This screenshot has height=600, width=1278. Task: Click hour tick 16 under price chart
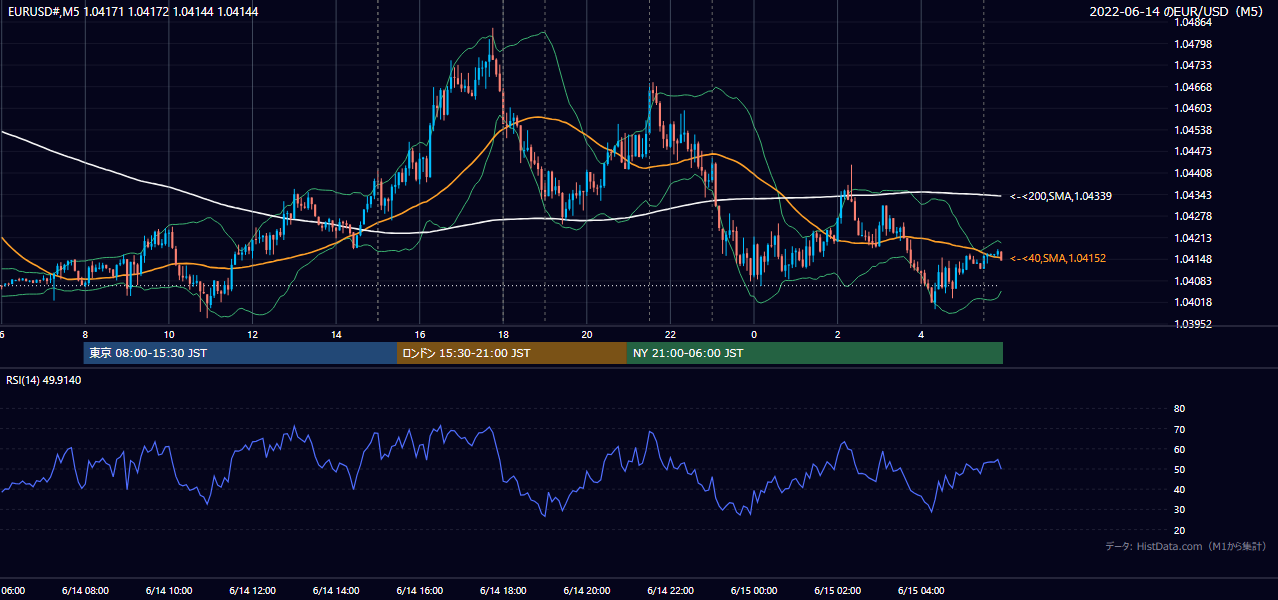[420, 334]
